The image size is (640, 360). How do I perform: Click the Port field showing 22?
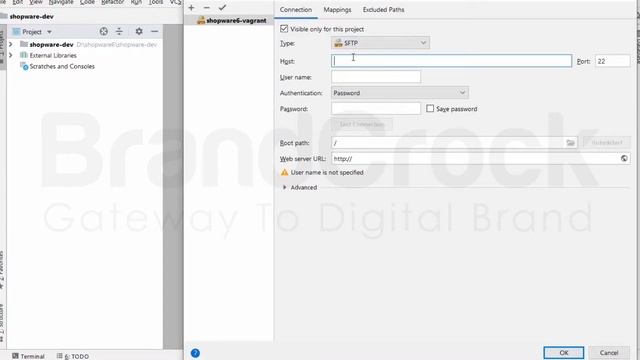point(612,61)
